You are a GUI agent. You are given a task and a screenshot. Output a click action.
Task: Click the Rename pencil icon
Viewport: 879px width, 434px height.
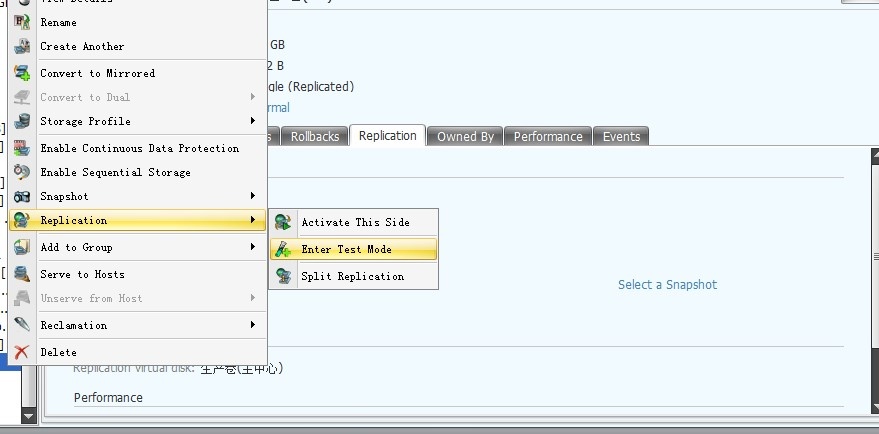[x=22, y=22]
